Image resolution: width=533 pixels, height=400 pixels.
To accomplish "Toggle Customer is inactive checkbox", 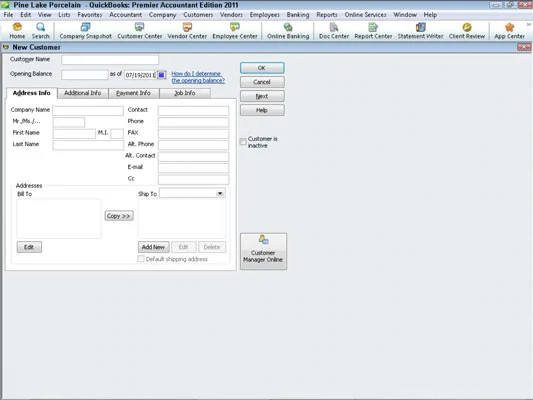I will pos(243,142).
